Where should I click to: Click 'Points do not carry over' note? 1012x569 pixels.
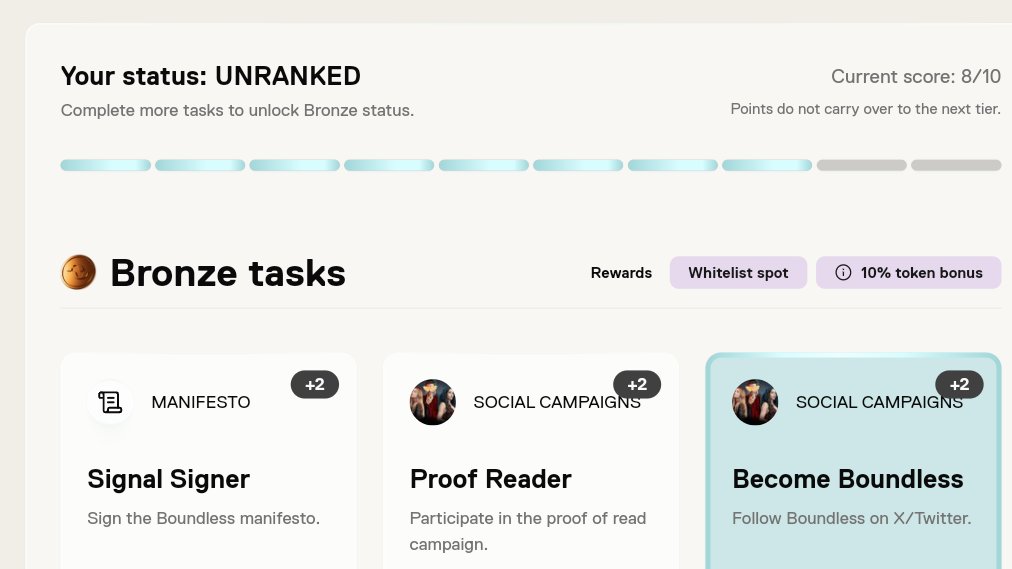865,109
